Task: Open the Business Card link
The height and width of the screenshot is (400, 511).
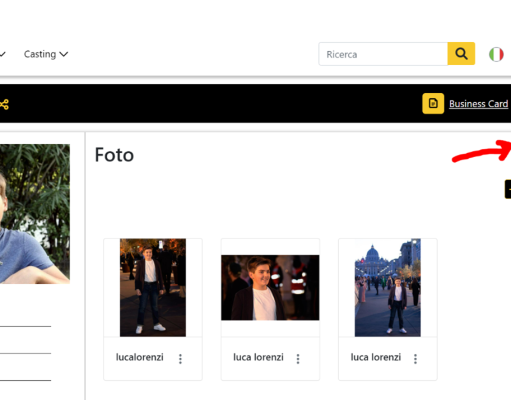Action: (x=478, y=104)
